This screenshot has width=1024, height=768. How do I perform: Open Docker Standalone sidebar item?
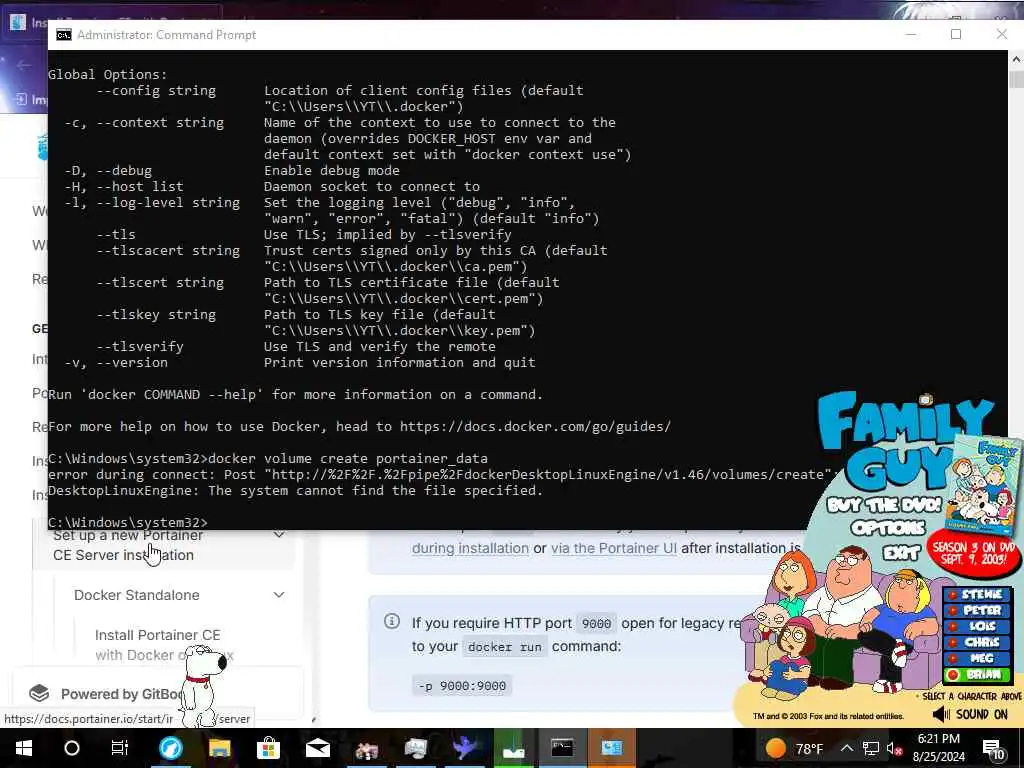coord(136,595)
